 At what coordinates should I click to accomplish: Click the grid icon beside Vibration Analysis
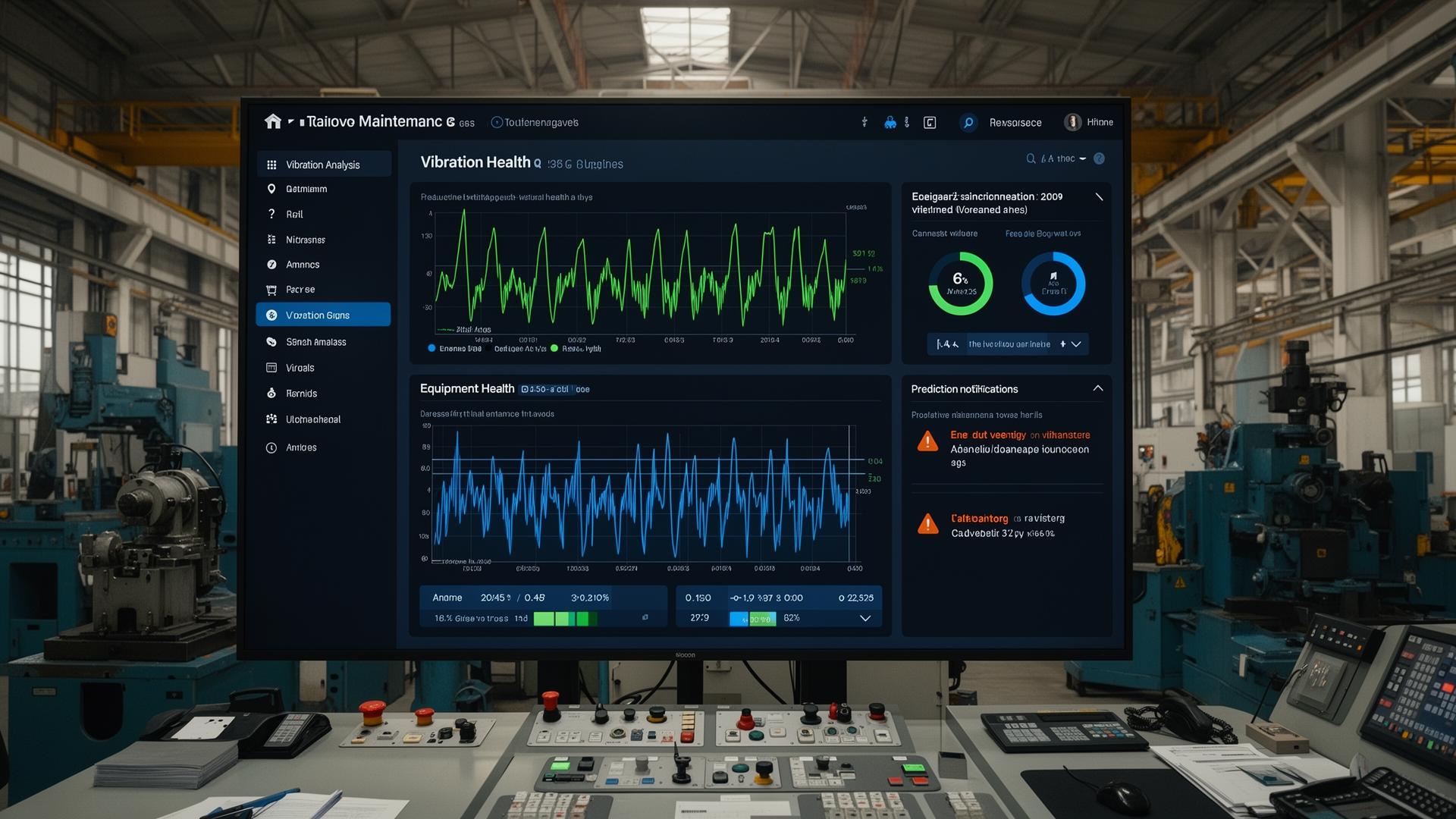pyautogui.click(x=271, y=165)
